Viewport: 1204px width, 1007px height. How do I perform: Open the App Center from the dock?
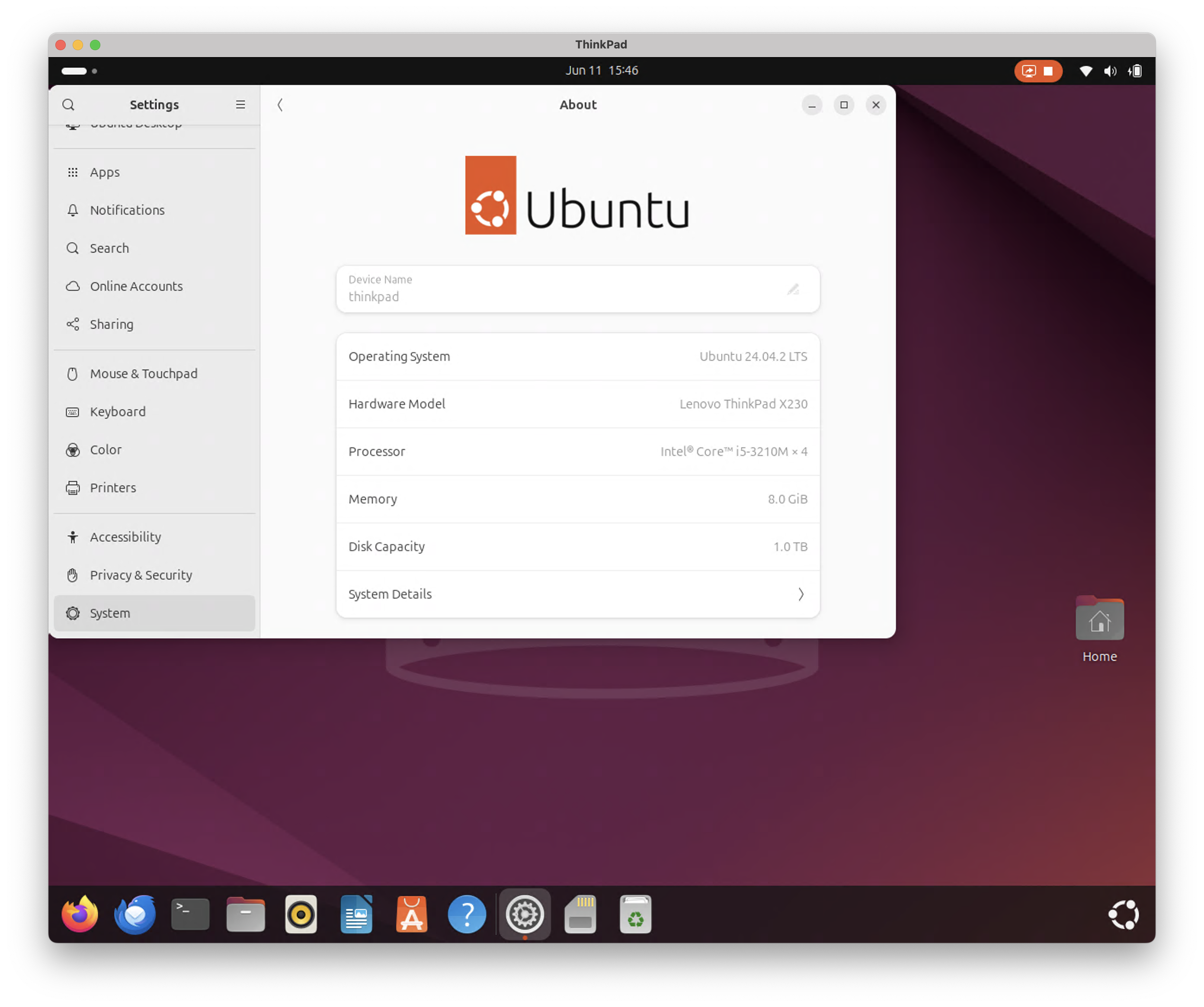(x=412, y=914)
